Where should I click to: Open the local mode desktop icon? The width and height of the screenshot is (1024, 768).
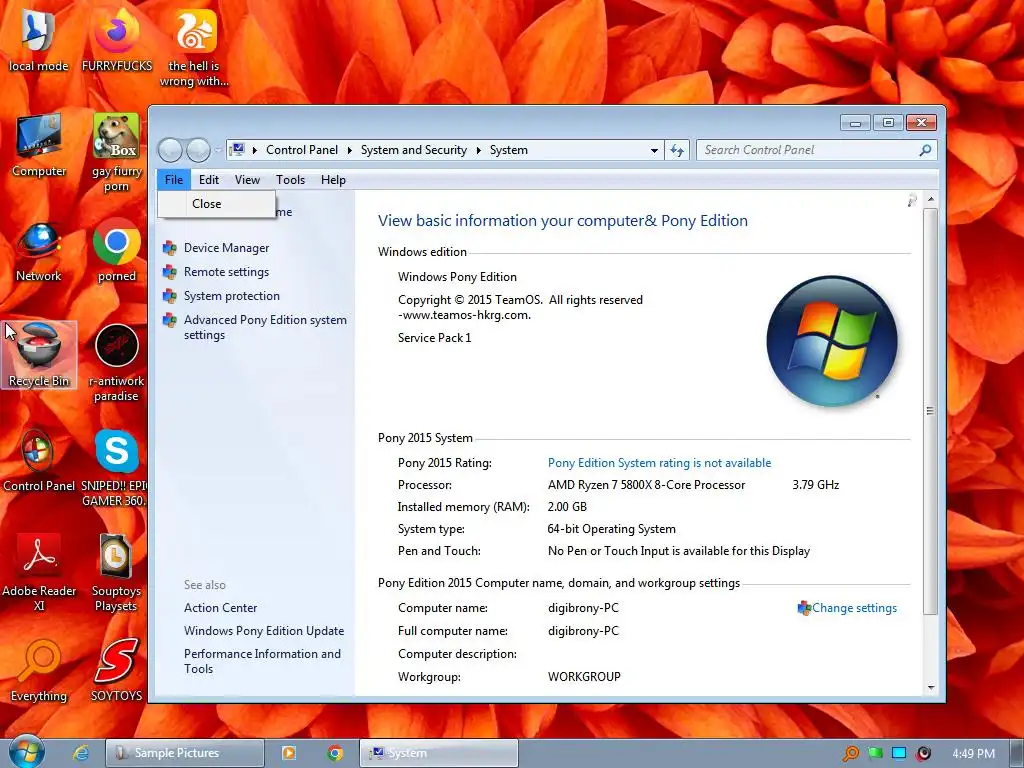pos(38,40)
